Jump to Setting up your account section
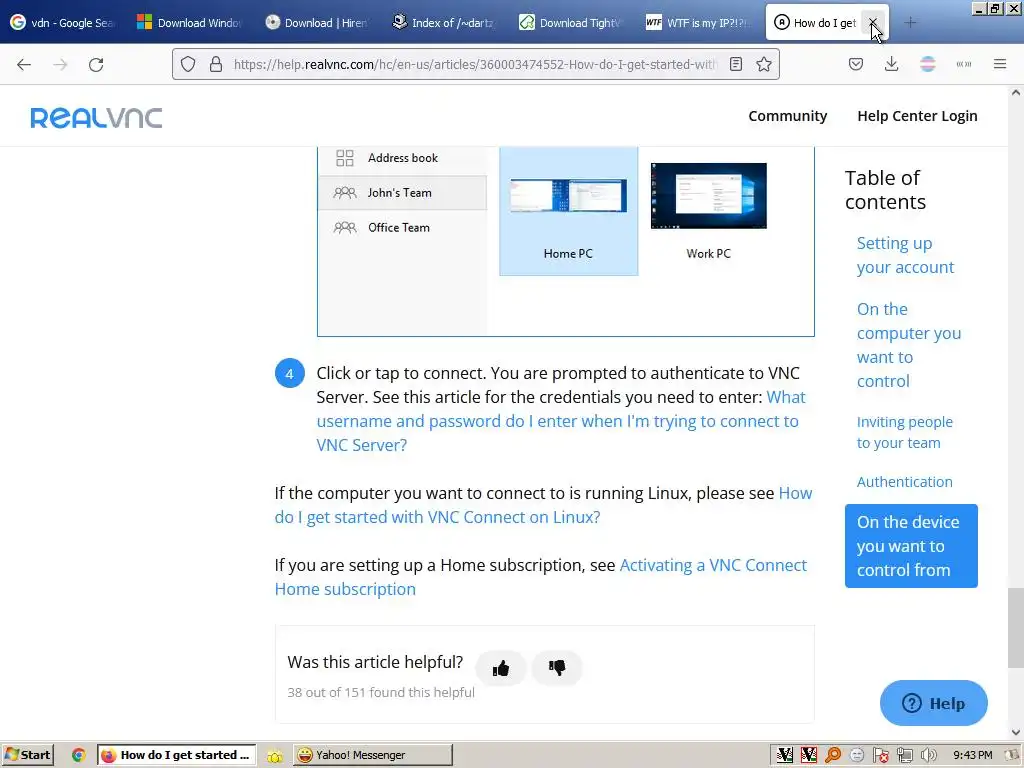The width and height of the screenshot is (1024, 768). tap(905, 255)
